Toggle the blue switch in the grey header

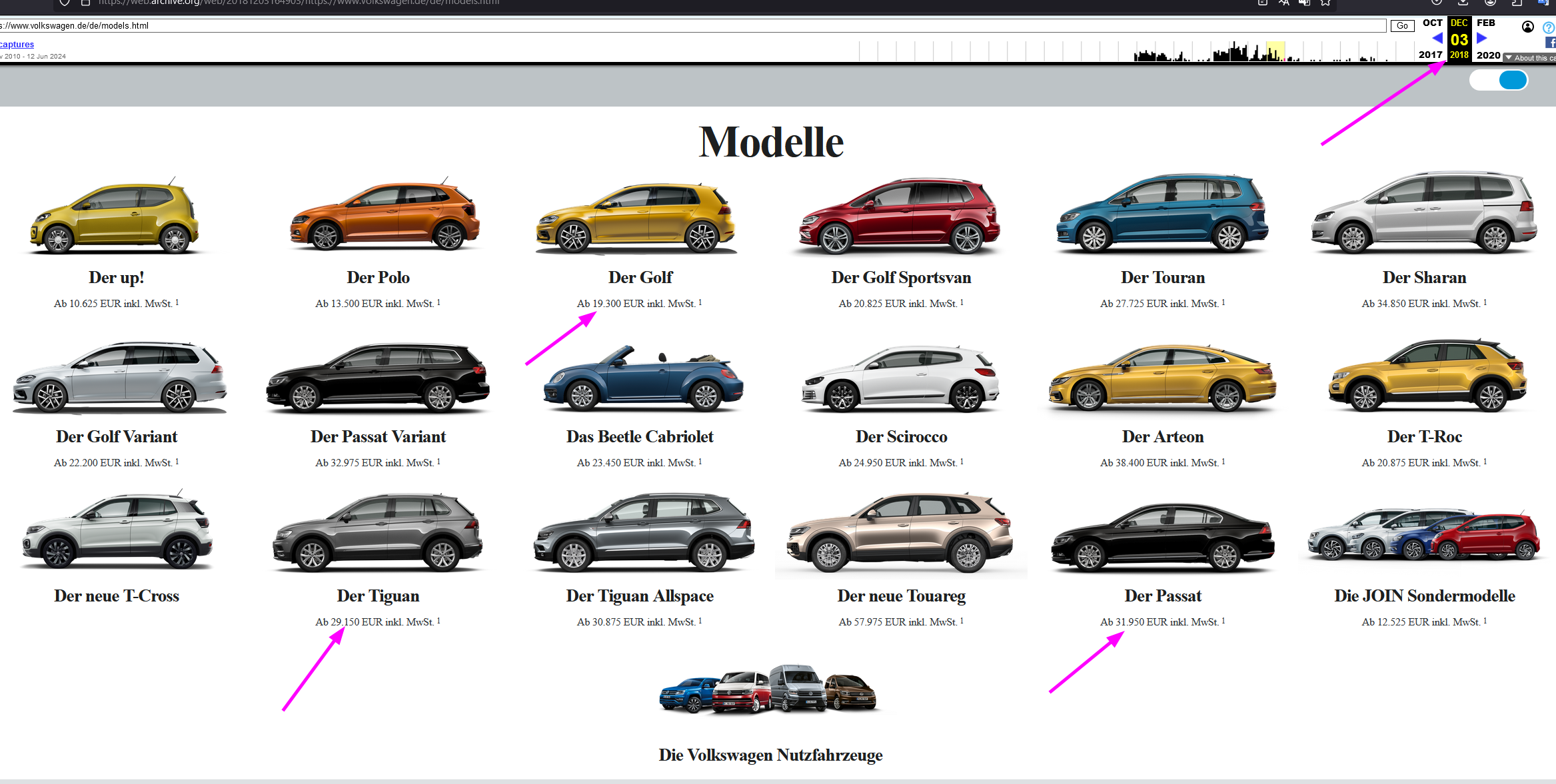point(1499,81)
